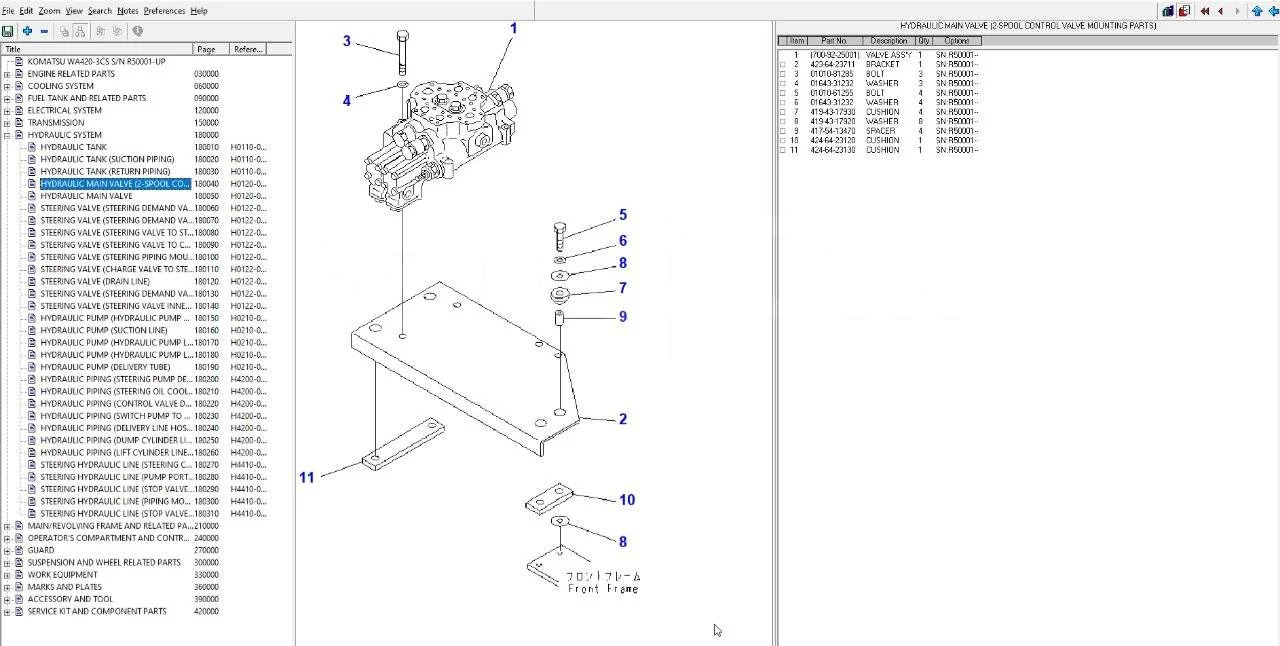Viewport: 1280px width, 646px height.
Task: Select STEERING VALVE (DRAIN LINE) row
Action: click(x=95, y=282)
